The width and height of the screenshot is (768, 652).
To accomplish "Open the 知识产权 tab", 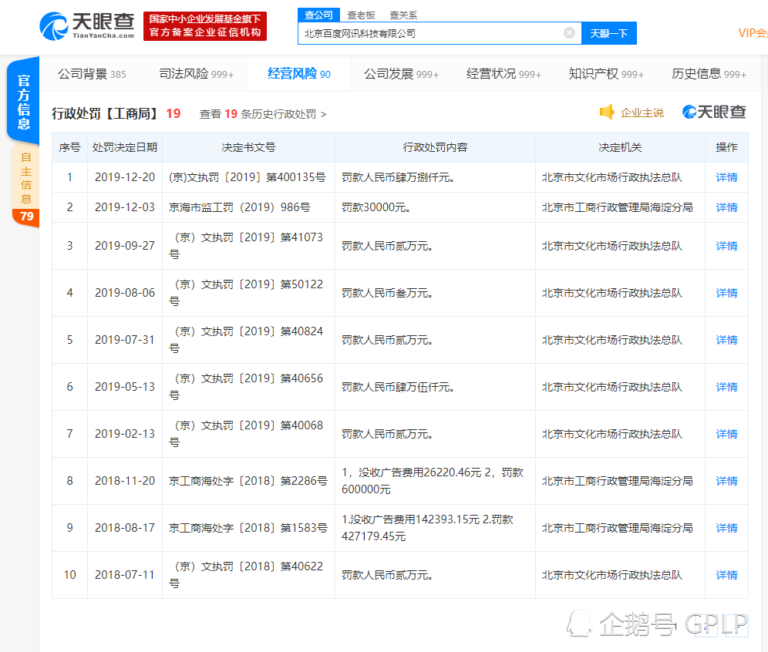I will 606,74.
